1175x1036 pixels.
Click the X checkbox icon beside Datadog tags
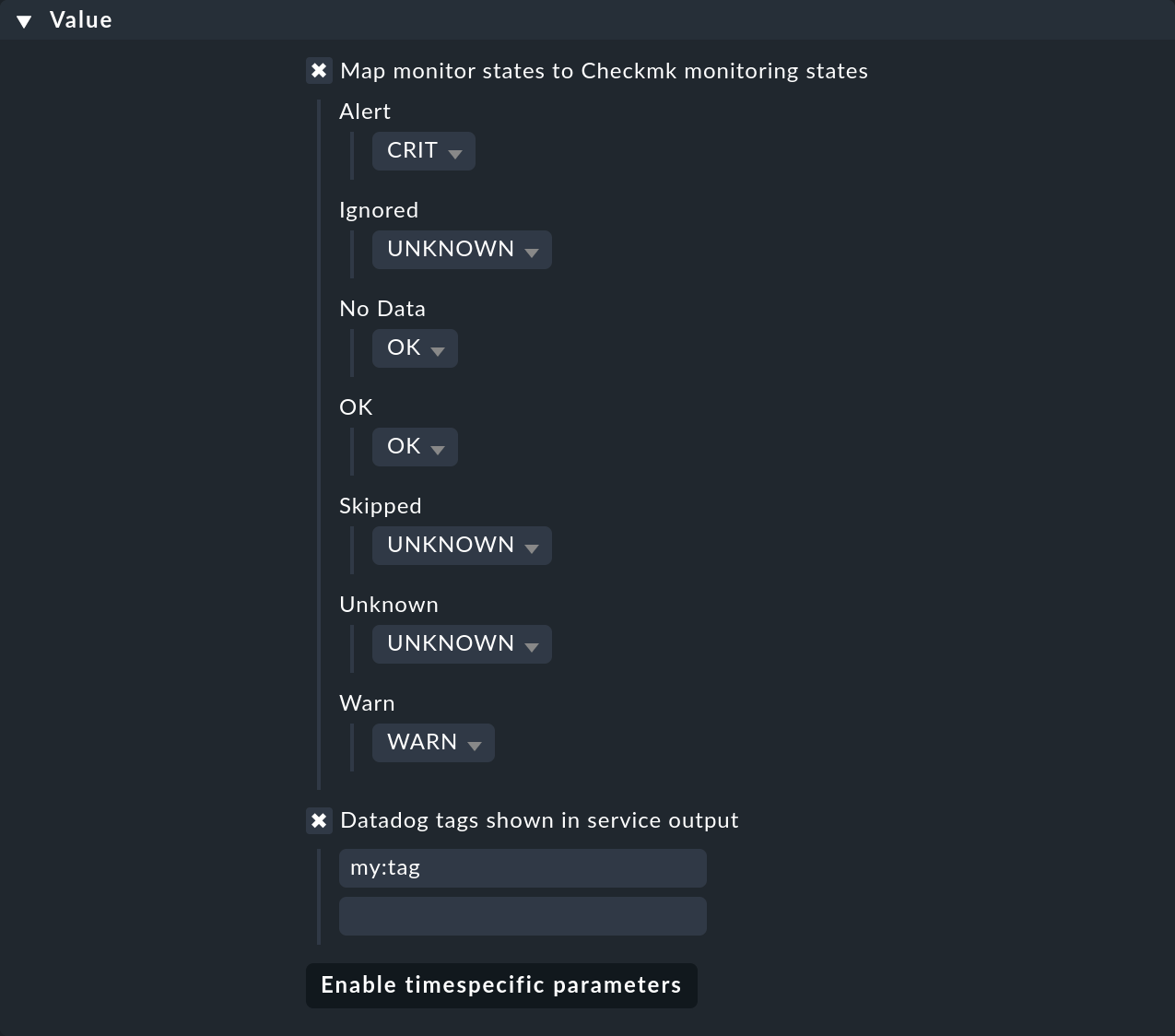tap(319, 819)
